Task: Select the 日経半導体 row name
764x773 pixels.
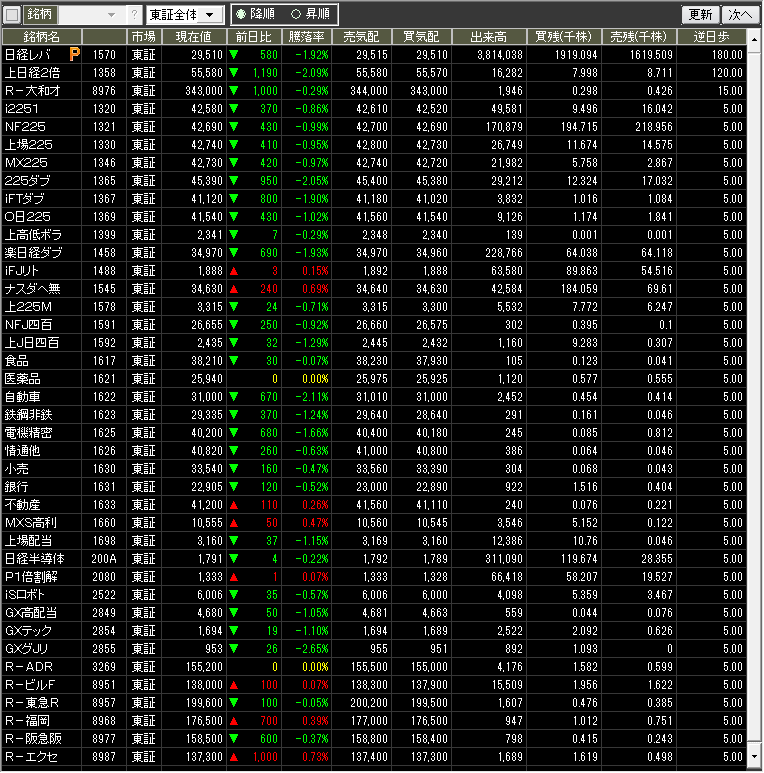Action: click(x=35, y=559)
